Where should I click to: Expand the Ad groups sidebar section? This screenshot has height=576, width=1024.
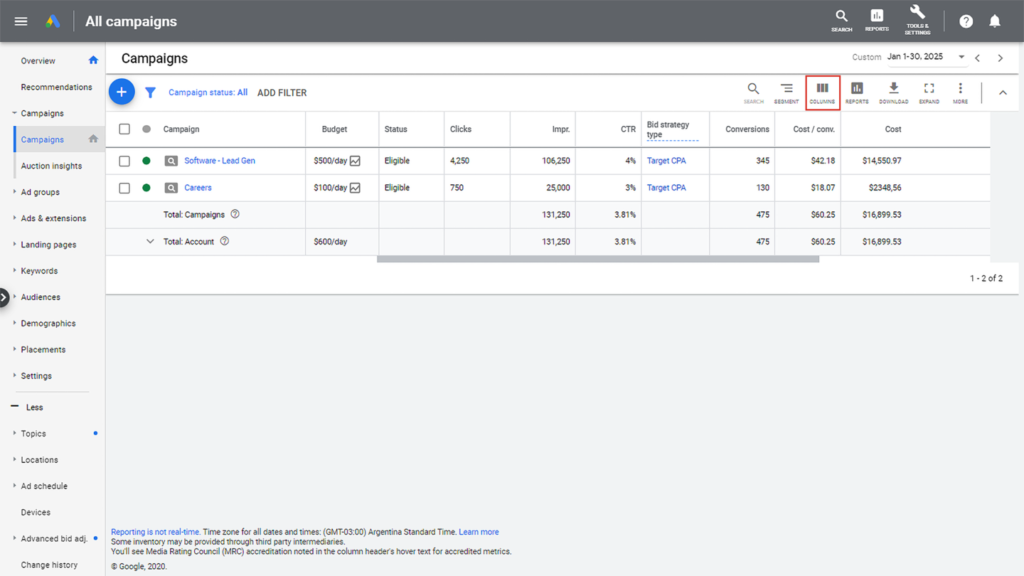(x=40, y=192)
